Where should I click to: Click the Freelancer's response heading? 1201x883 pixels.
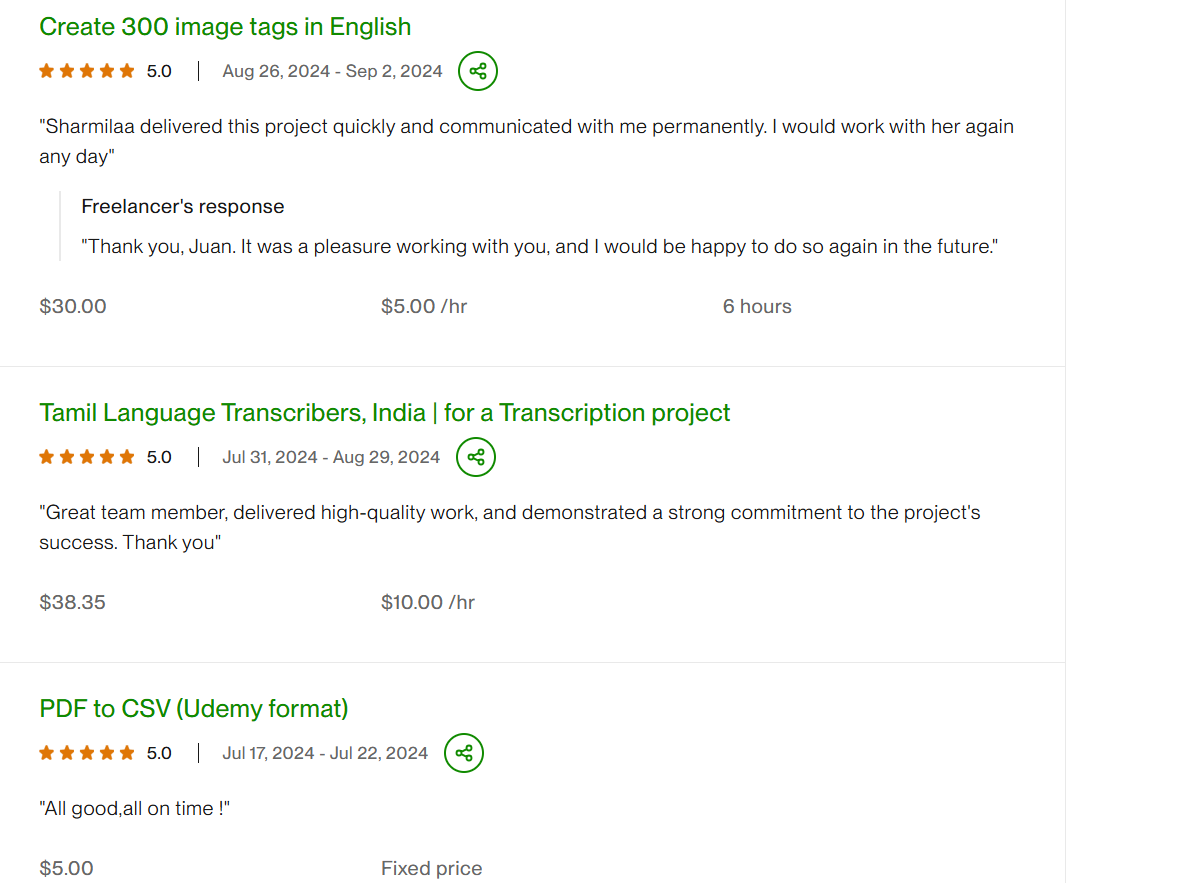point(183,207)
